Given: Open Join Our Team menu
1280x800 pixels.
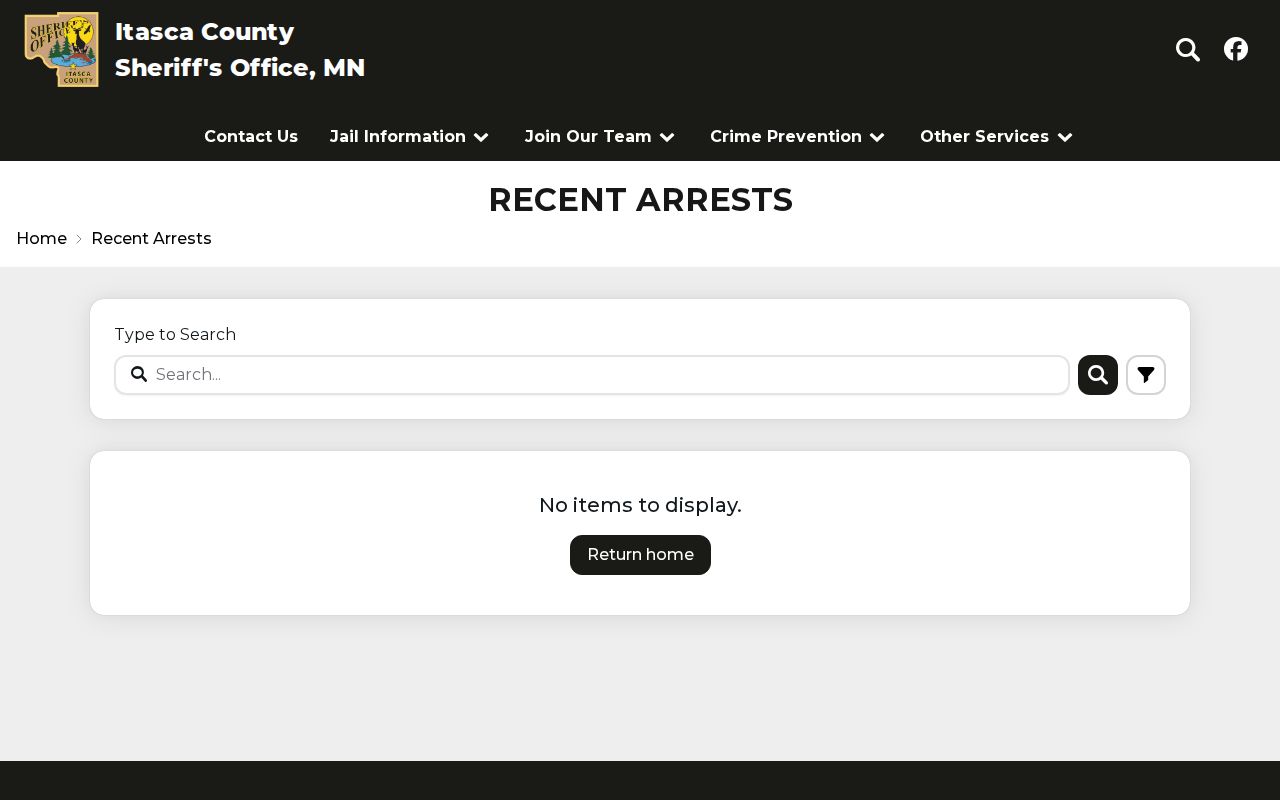Looking at the screenshot, I should coord(588,136).
